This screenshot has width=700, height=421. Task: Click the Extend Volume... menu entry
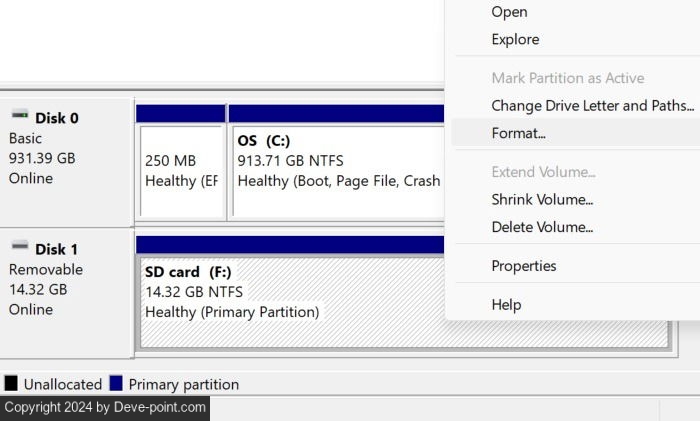pyautogui.click(x=543, y=172)
